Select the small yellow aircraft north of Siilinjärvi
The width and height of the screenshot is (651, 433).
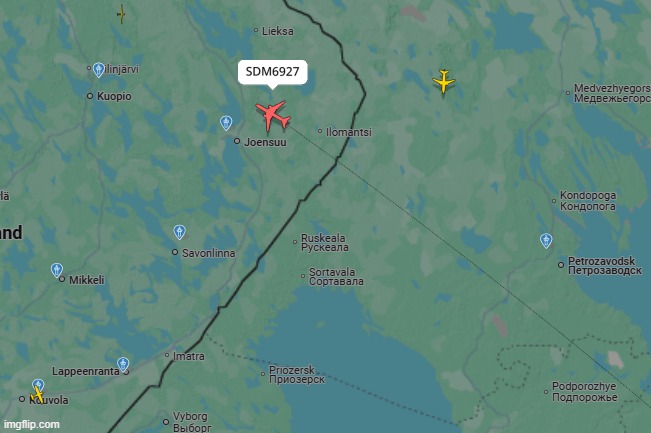[x=121, y=14]
